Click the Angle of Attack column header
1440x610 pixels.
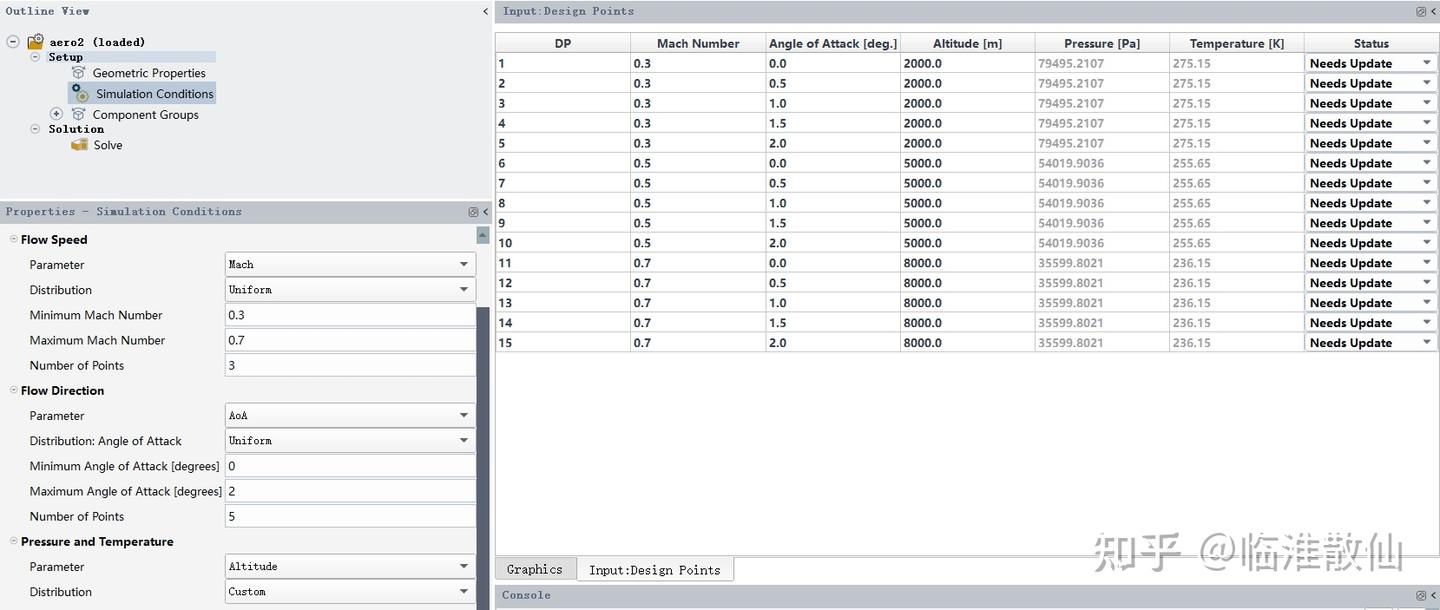point(833,43)
